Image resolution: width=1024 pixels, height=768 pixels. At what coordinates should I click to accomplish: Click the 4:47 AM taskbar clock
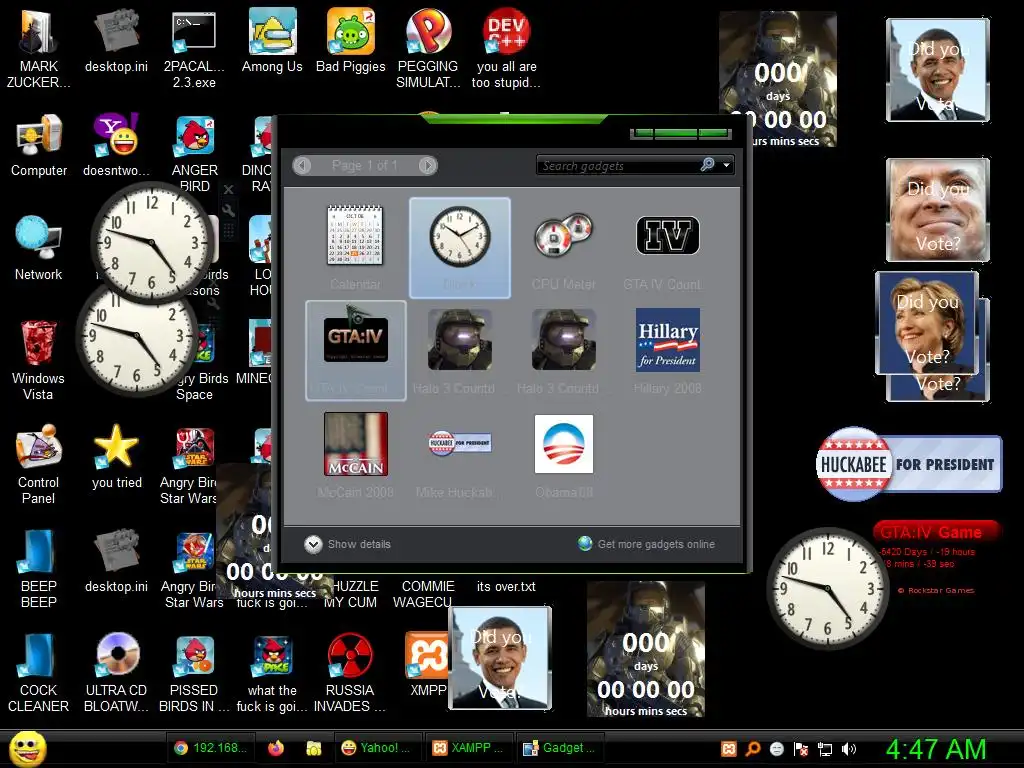pyautogui.click(x=936, y=749)
